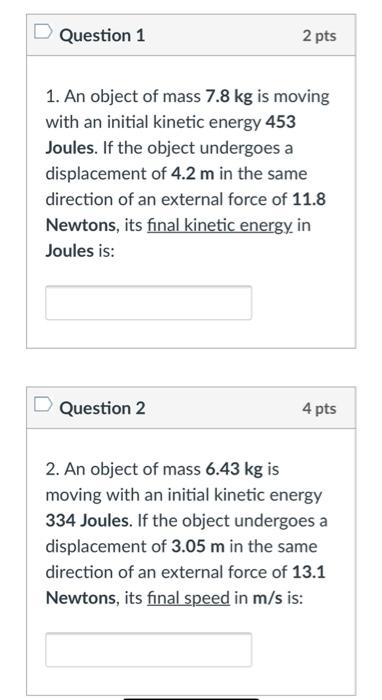
Task: Flag Question 1 using the flag icon
Action: 44,33
